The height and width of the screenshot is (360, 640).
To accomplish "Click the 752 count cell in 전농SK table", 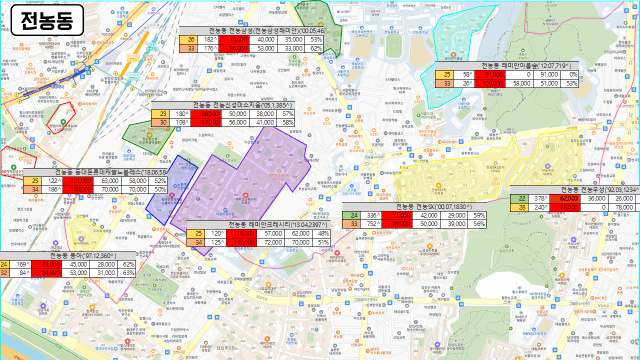I will tap(371, 224).
